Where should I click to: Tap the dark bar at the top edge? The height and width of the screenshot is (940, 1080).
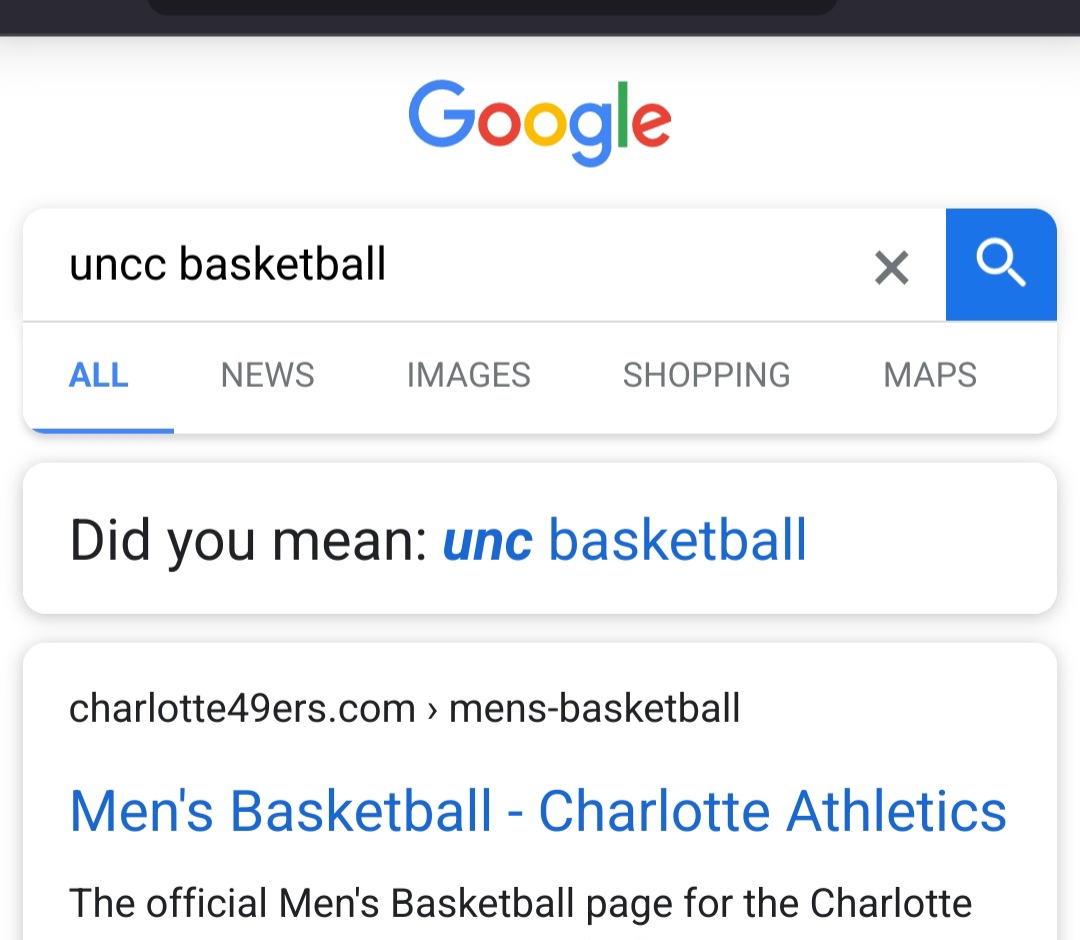pyautogui.click(x=492, y=8)
